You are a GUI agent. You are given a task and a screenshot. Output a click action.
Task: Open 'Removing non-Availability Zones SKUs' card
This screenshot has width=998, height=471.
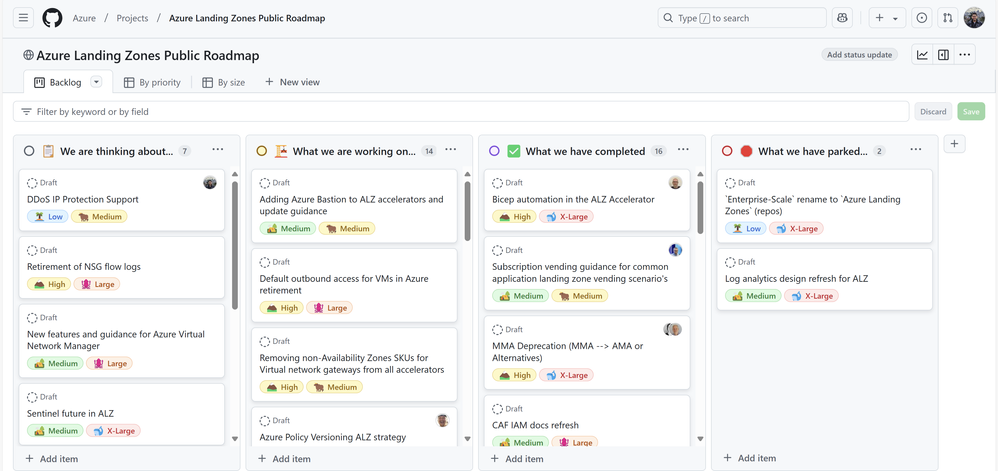[352, 363]
